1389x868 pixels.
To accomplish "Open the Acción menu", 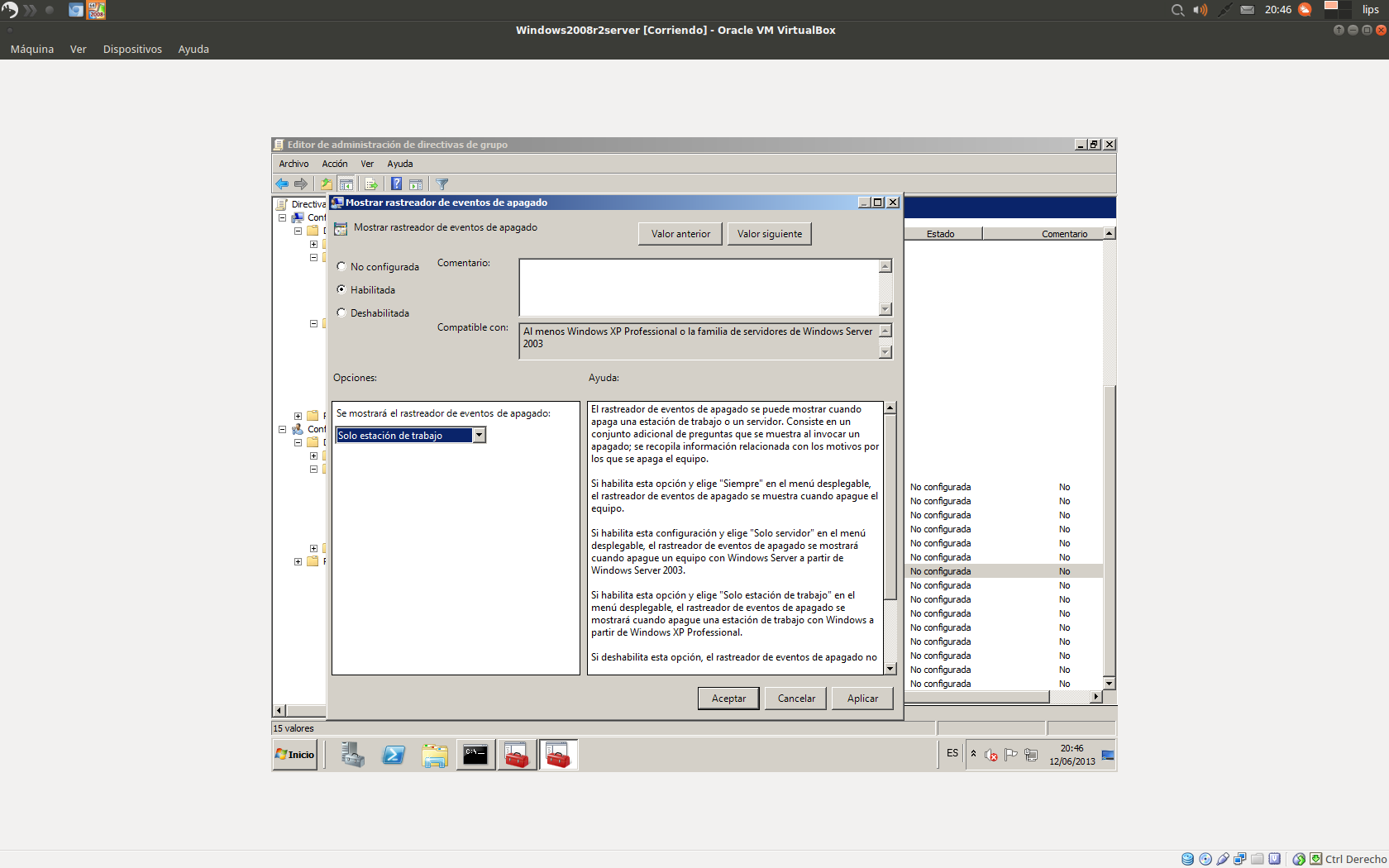I will coord(334,164).
